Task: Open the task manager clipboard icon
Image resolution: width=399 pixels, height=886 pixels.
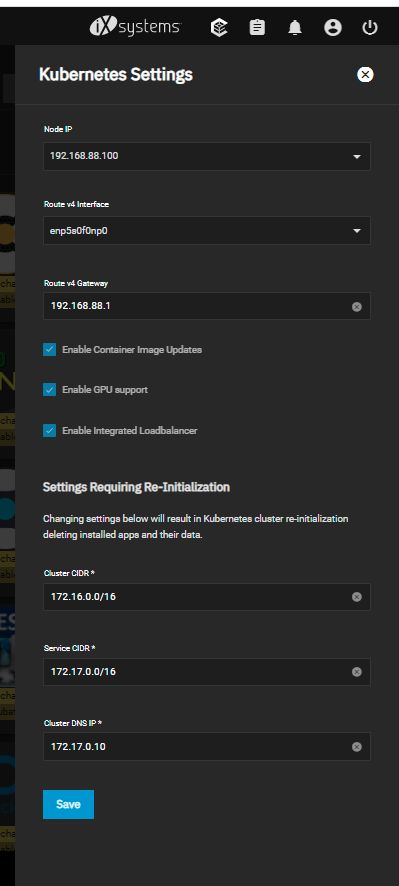Action: [257, 28]
